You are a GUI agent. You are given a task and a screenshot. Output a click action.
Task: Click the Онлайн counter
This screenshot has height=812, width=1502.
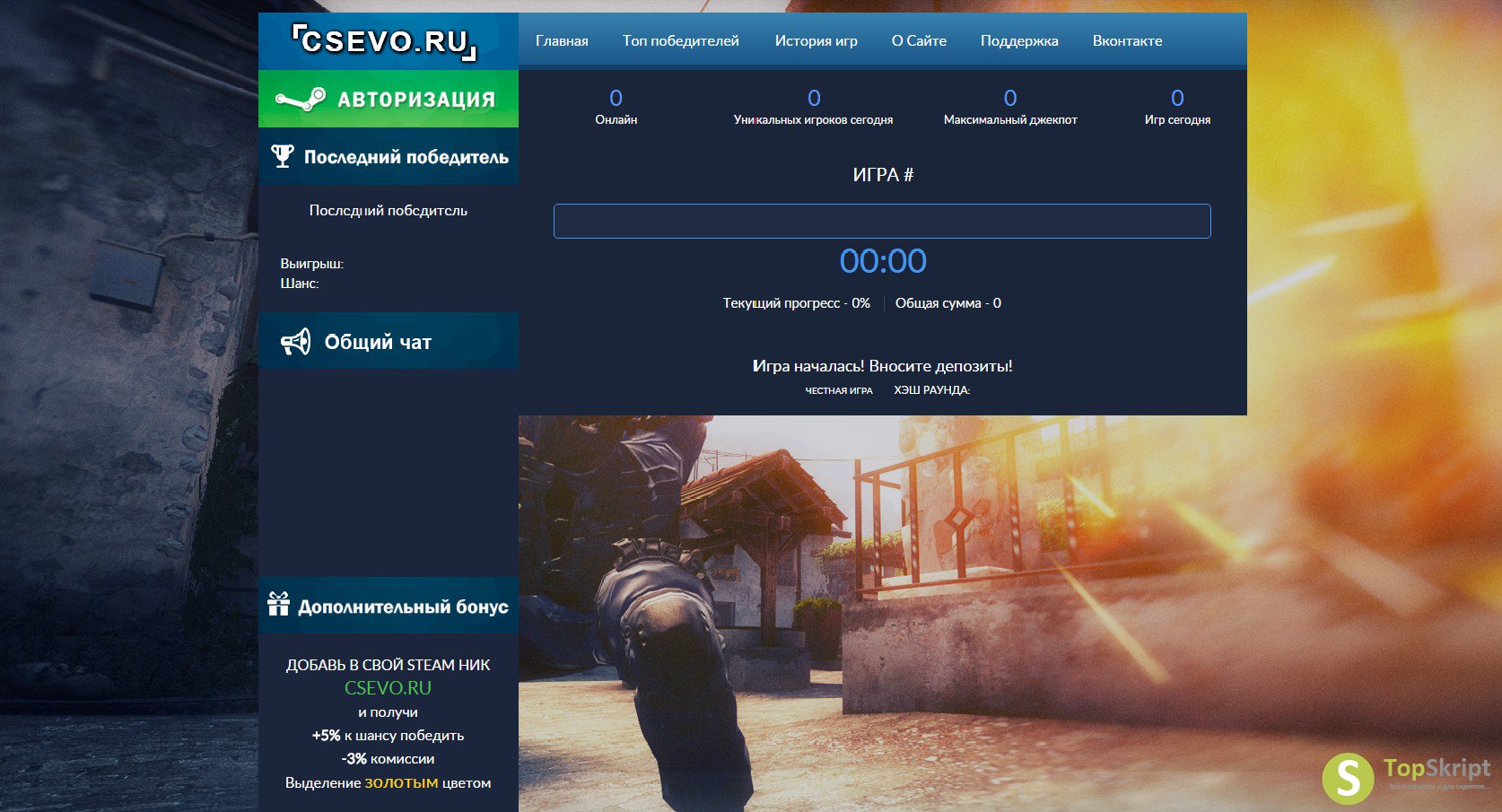pyautogui.click(x=616, y=107)
